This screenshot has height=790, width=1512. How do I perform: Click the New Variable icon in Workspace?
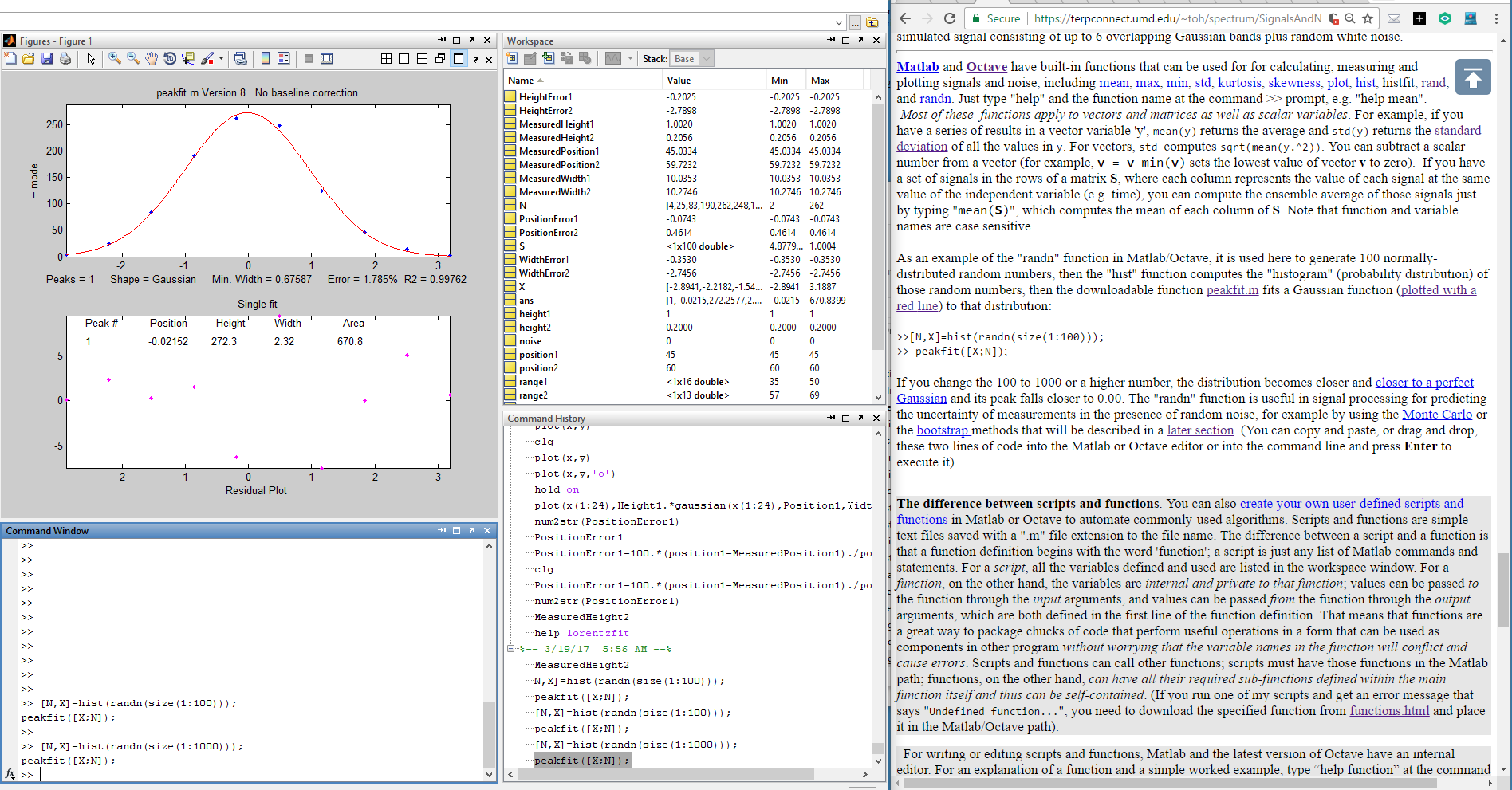pos(512,58)
